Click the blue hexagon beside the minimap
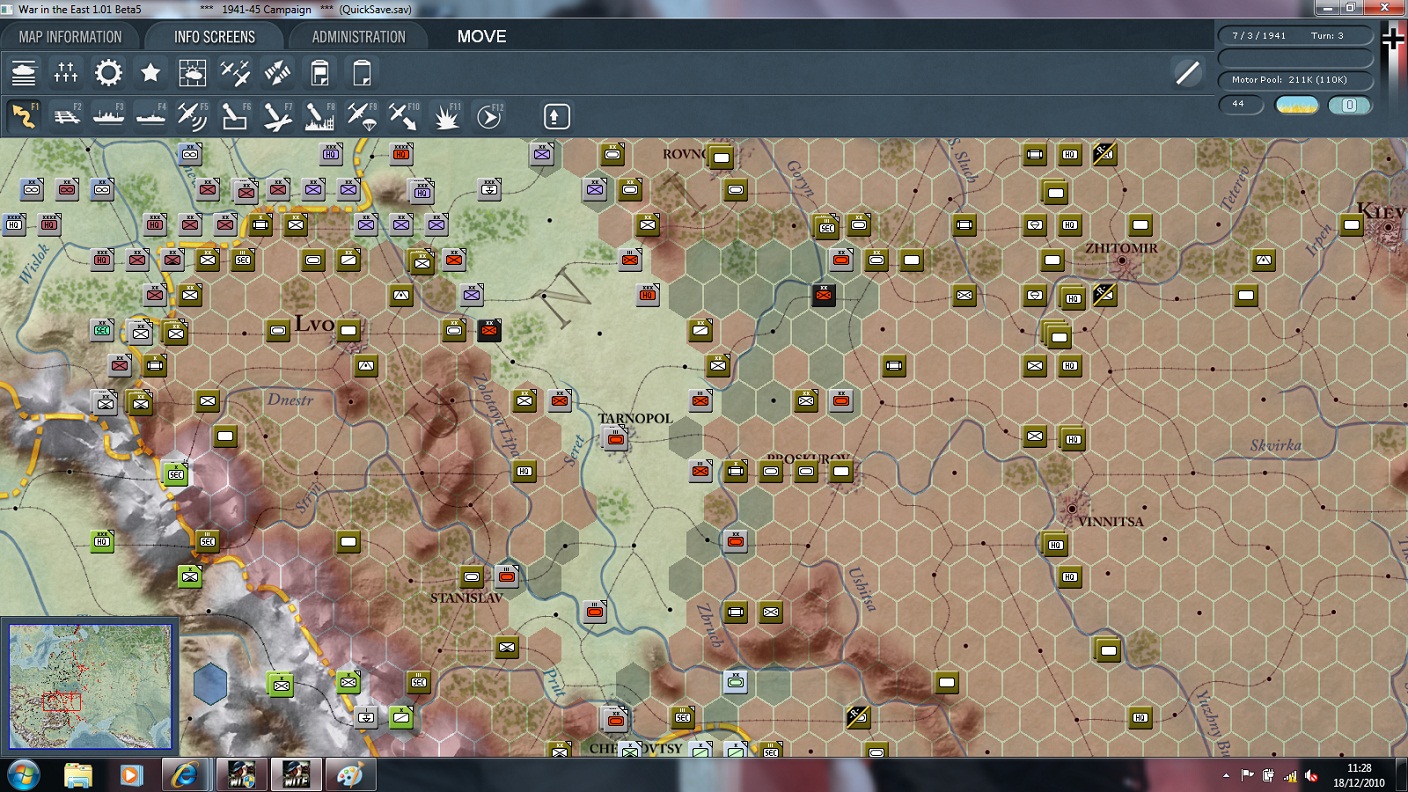Image resolution: width=1408 pixels, height=792 pixels. pyautogui.click(x=210, y=684)
